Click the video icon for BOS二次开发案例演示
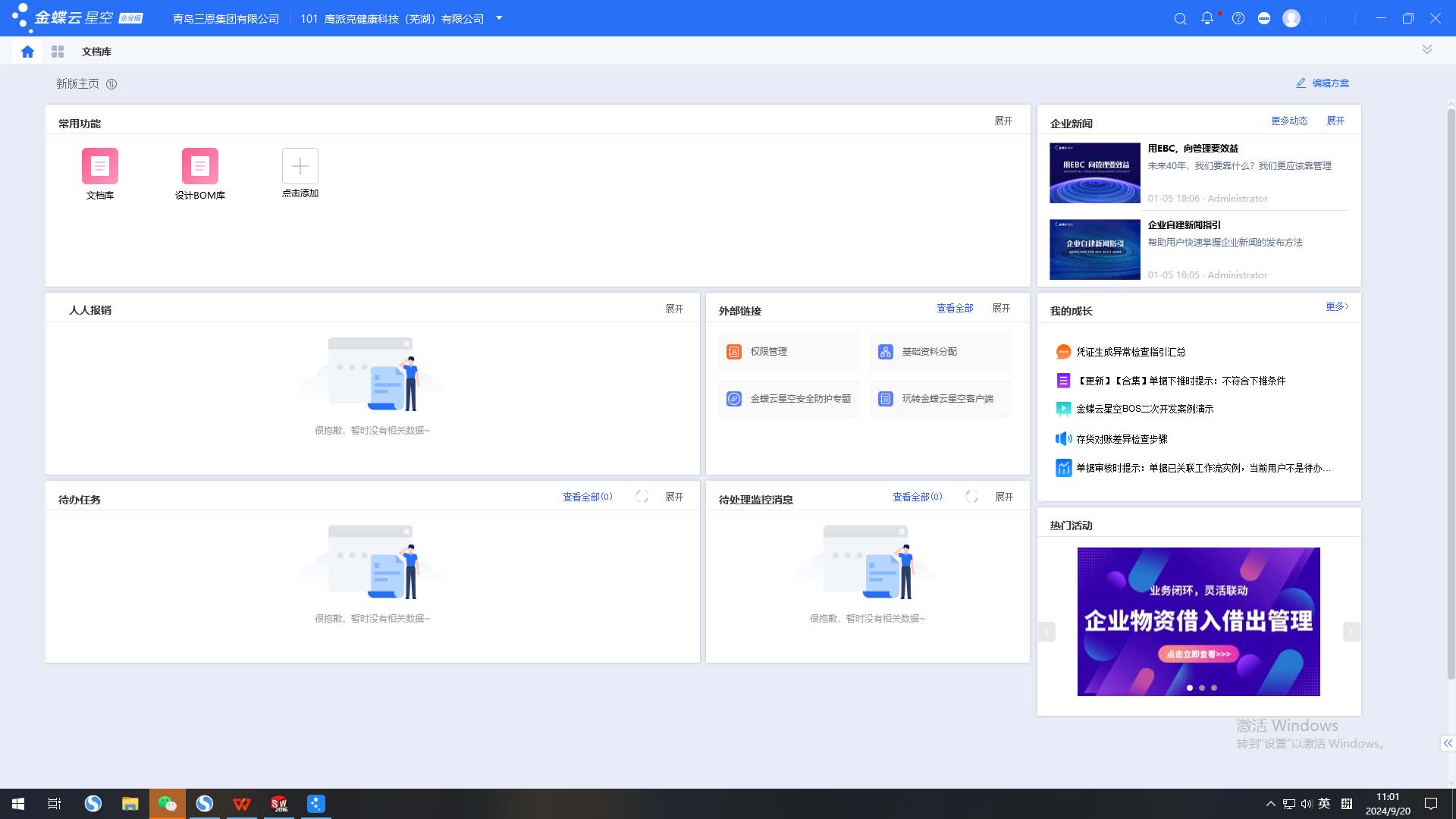The height and width of the screenshot is (819, 1456). (x=1063, y=409)
